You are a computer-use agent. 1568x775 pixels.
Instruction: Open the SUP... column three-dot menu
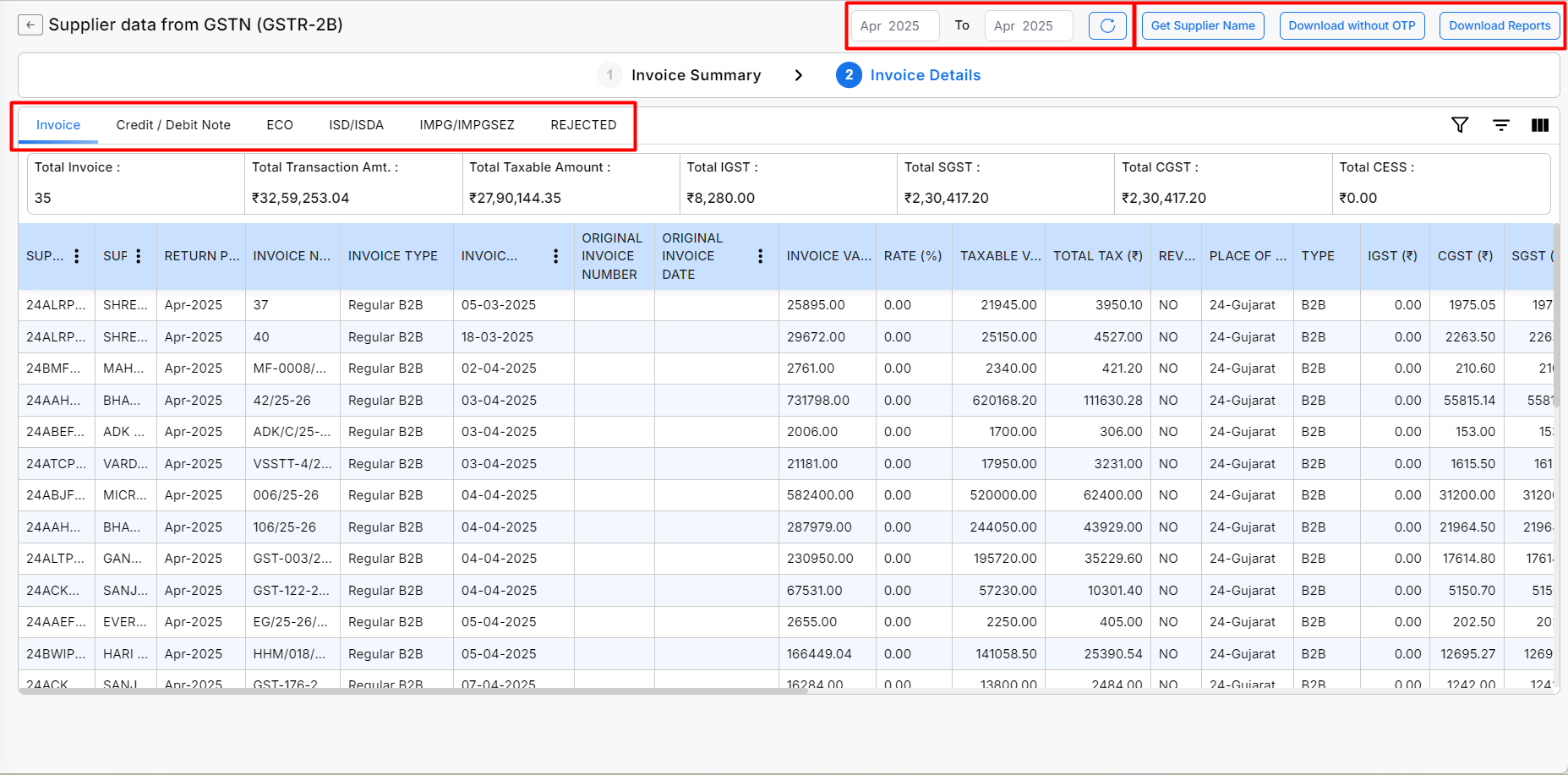77,256
